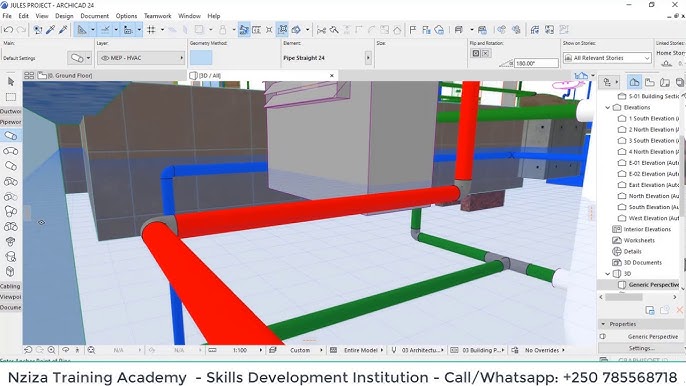
Task: Click the flag-shaped toolbar icon
Action: pyautogui.click(x=413, y=30)
